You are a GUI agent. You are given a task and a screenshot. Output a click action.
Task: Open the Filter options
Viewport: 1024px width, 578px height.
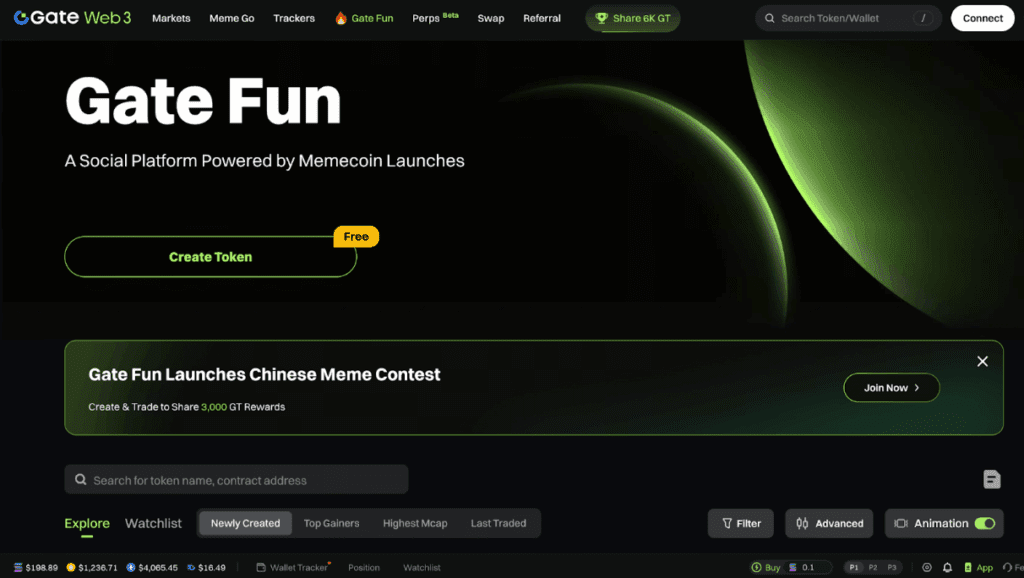click(x=741, y=523)
